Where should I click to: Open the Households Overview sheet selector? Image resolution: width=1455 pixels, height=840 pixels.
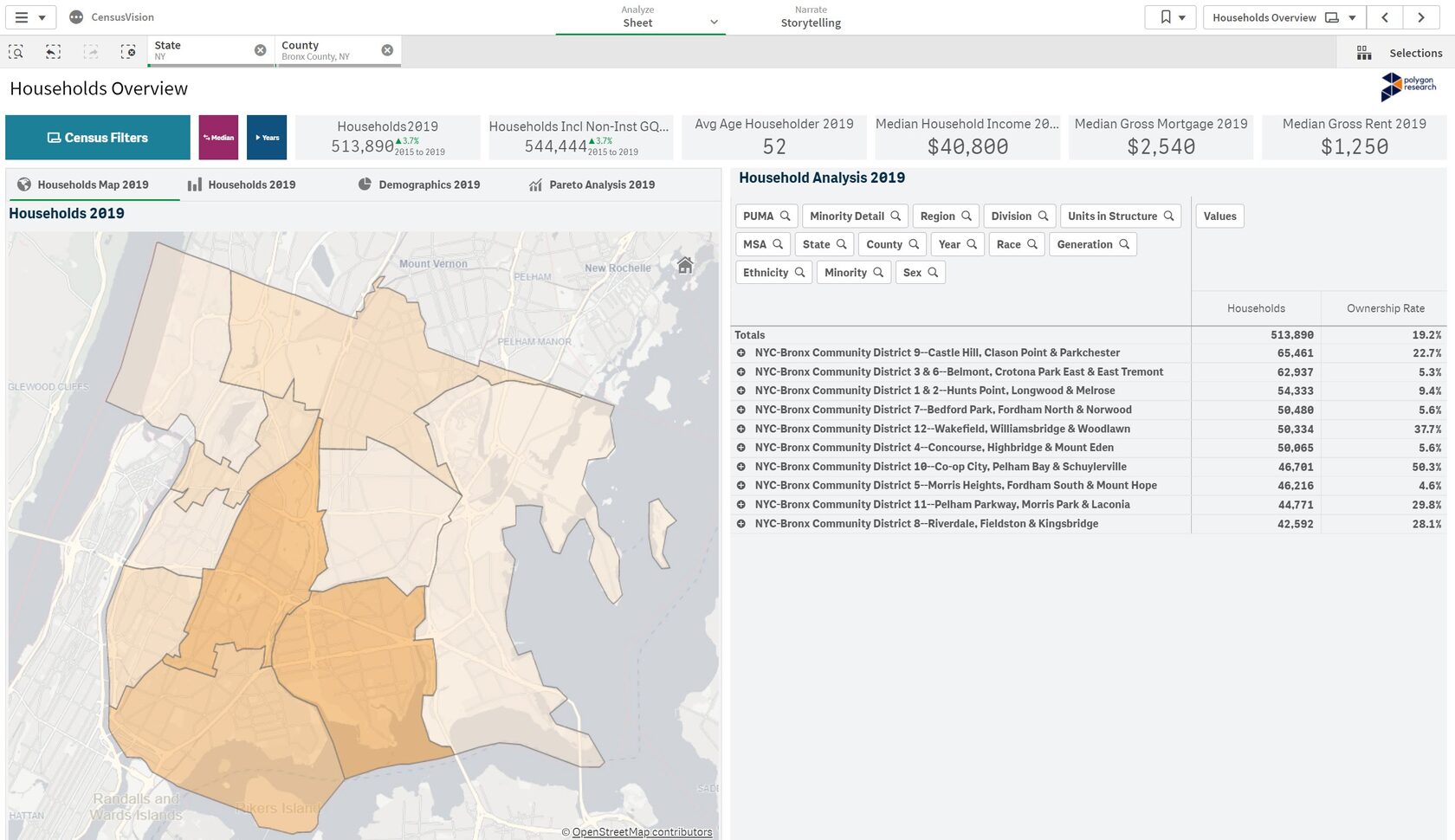click(1284, 17)
